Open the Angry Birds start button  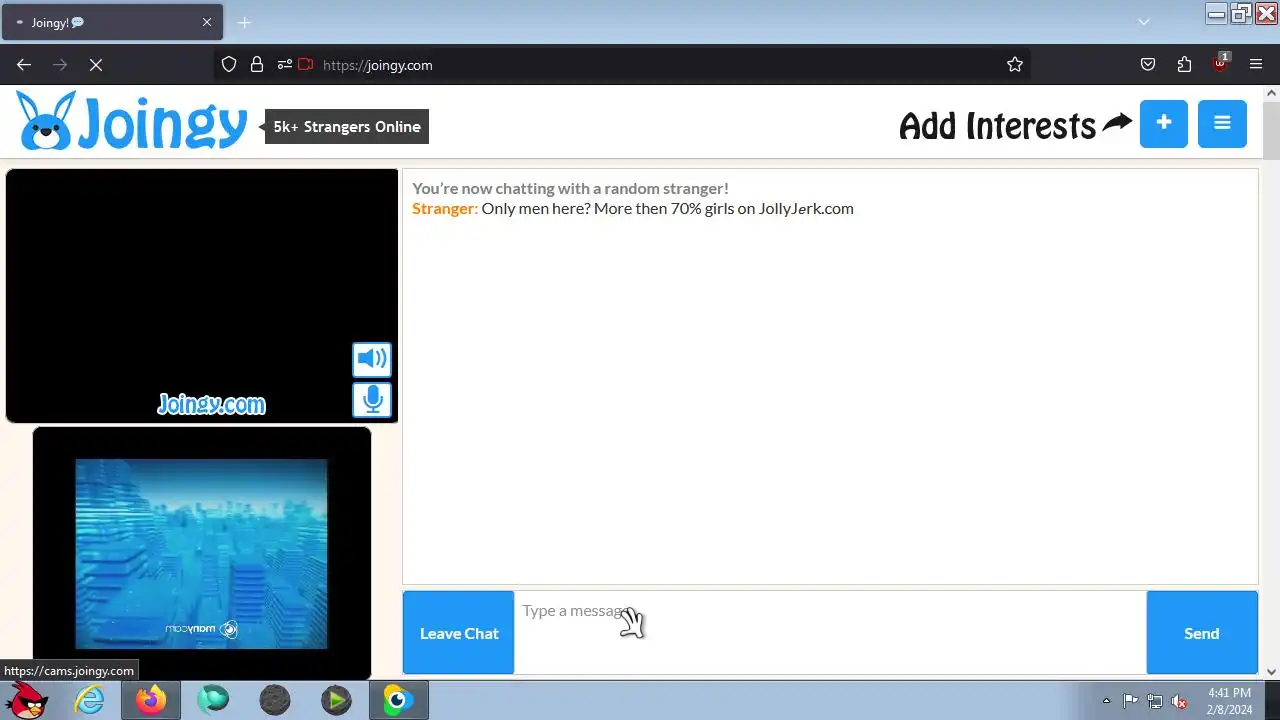point(27,700)
